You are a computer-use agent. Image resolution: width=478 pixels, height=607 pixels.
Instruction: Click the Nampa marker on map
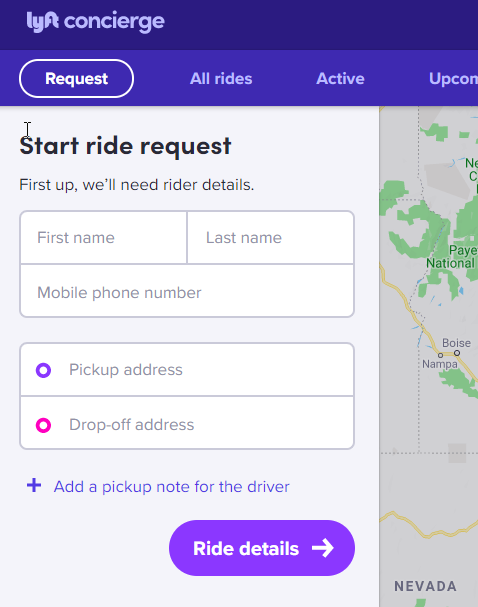click(x=440, y=355)
